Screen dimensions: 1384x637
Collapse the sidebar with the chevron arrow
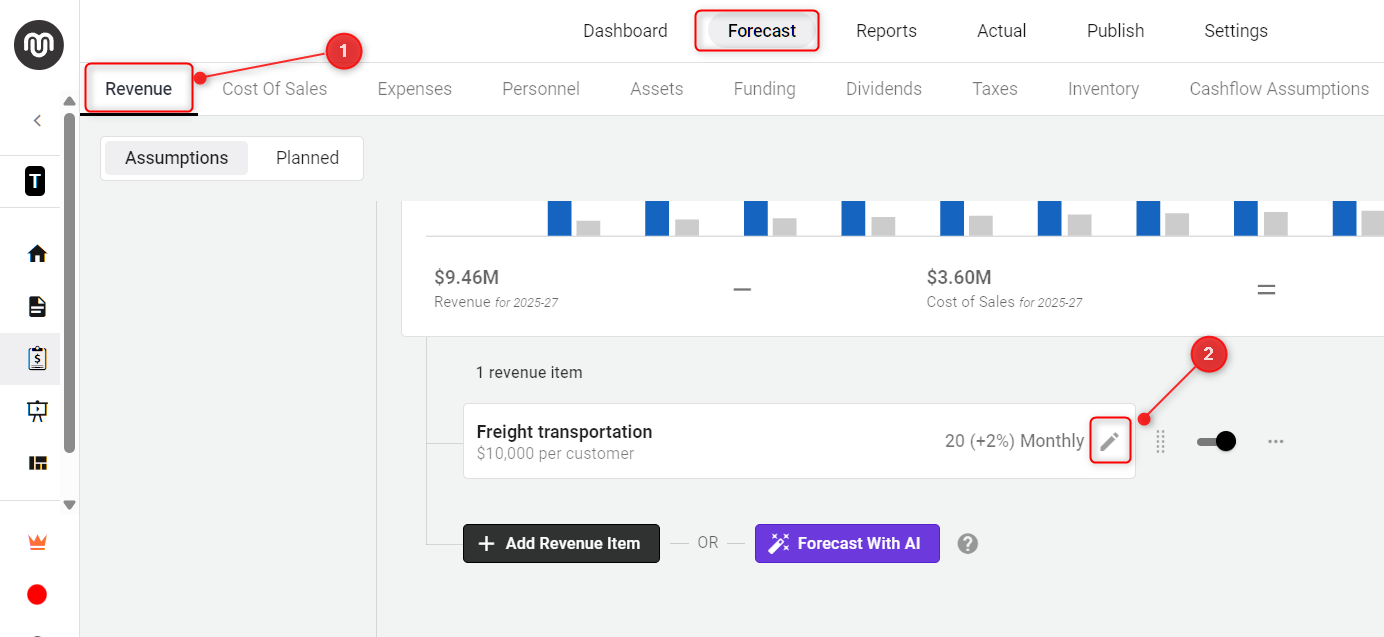(37, 121)
